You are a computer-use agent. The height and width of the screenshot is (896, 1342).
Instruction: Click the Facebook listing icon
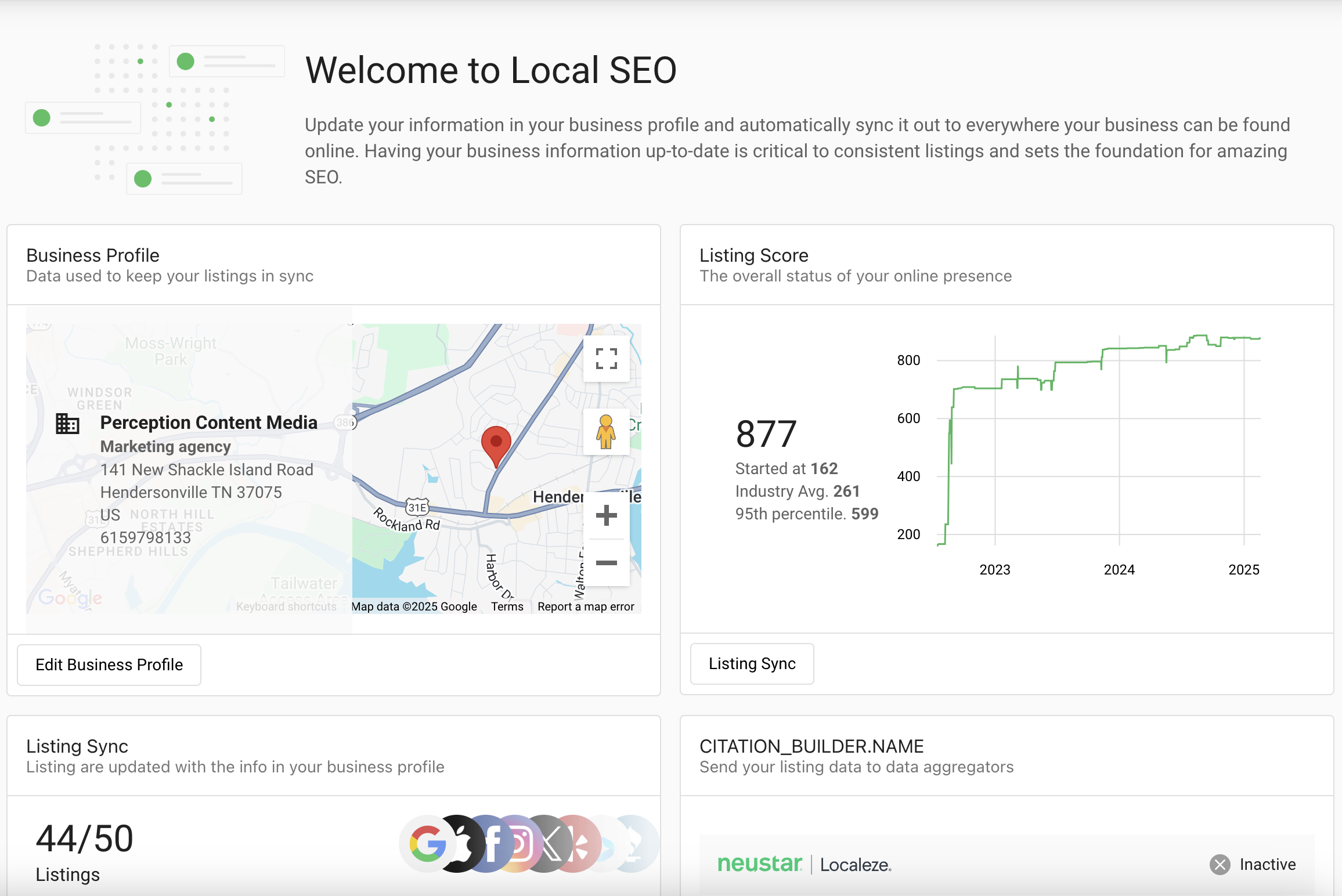(493, 844)
